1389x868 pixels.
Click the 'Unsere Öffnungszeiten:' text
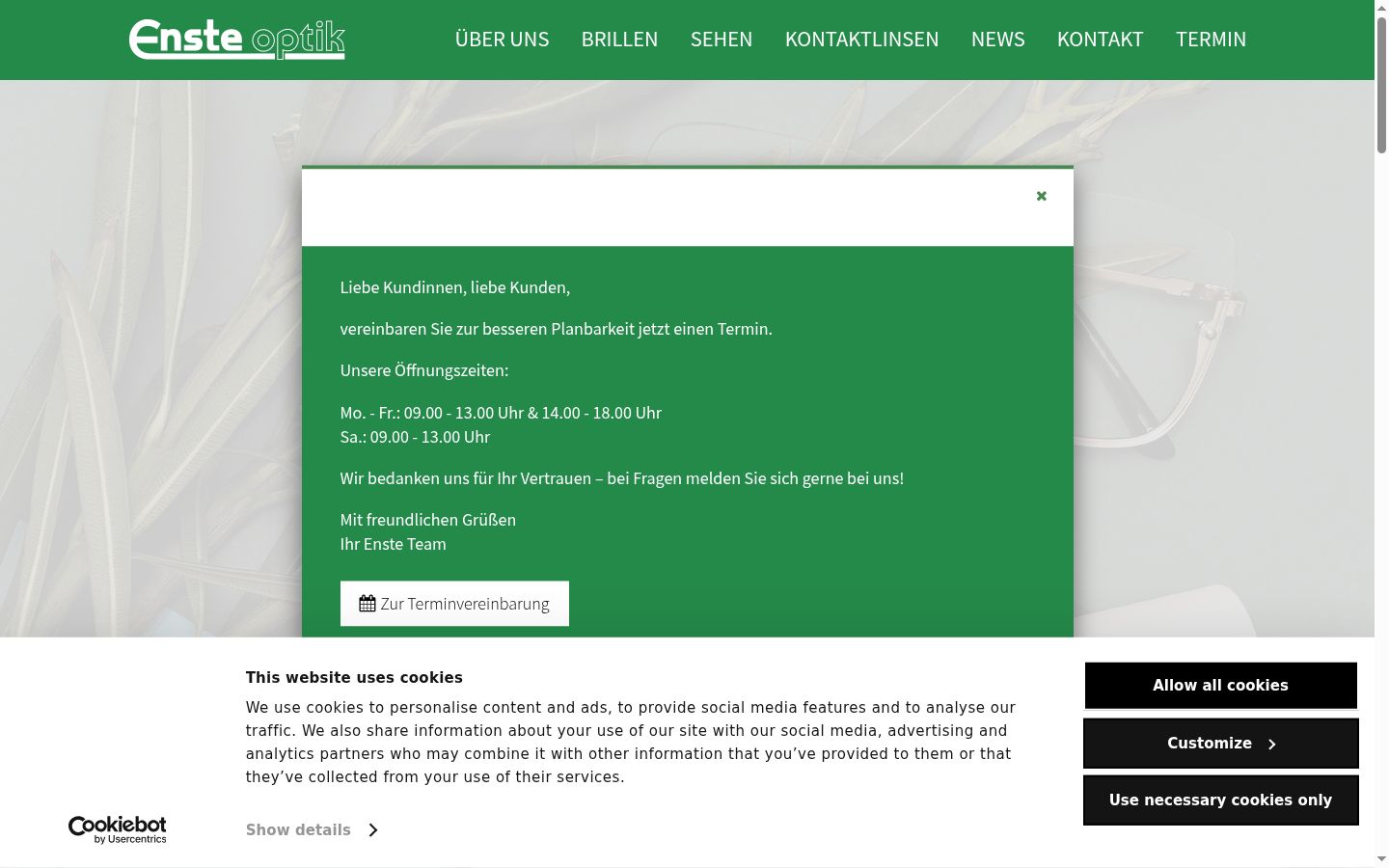coord(424,370)
